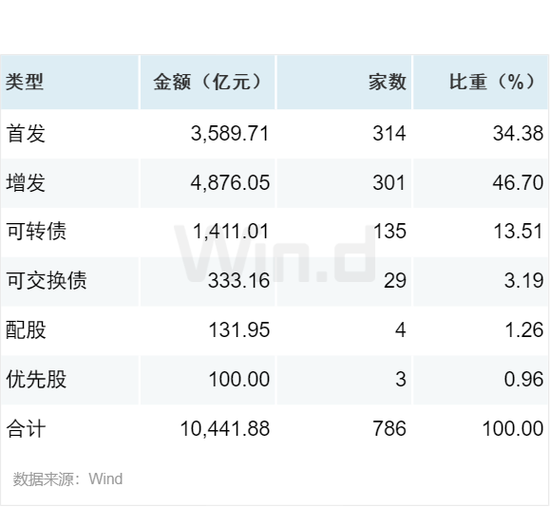Click the 家数 column header
Image resolution: width=550 pixels, height=507 pixels.
387,82
